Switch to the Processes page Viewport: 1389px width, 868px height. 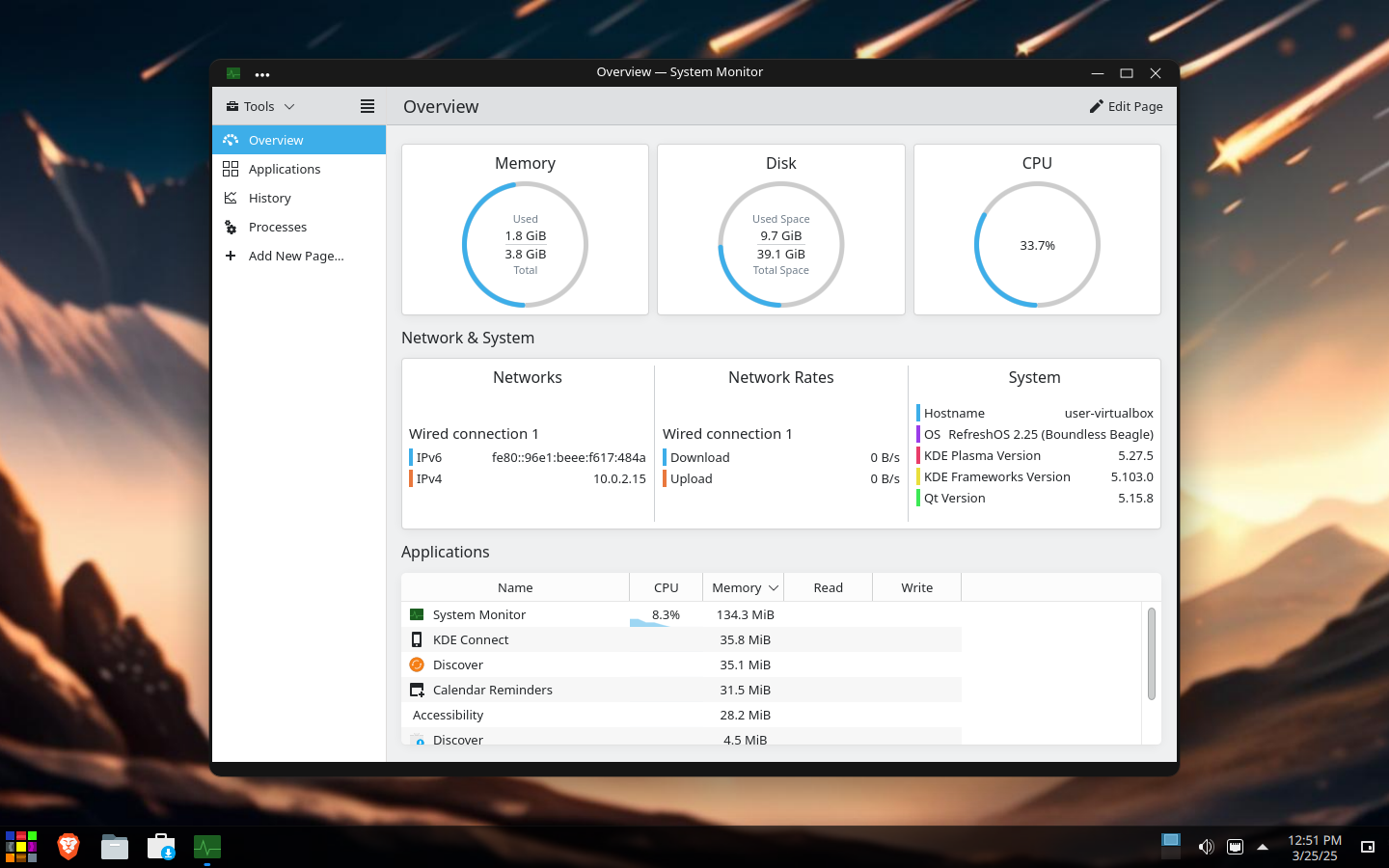coord(299,227)
